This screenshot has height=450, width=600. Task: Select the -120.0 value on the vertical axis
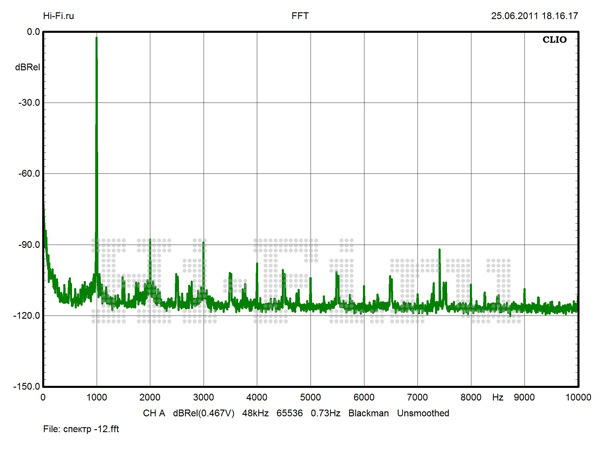[x=24, y=315]
